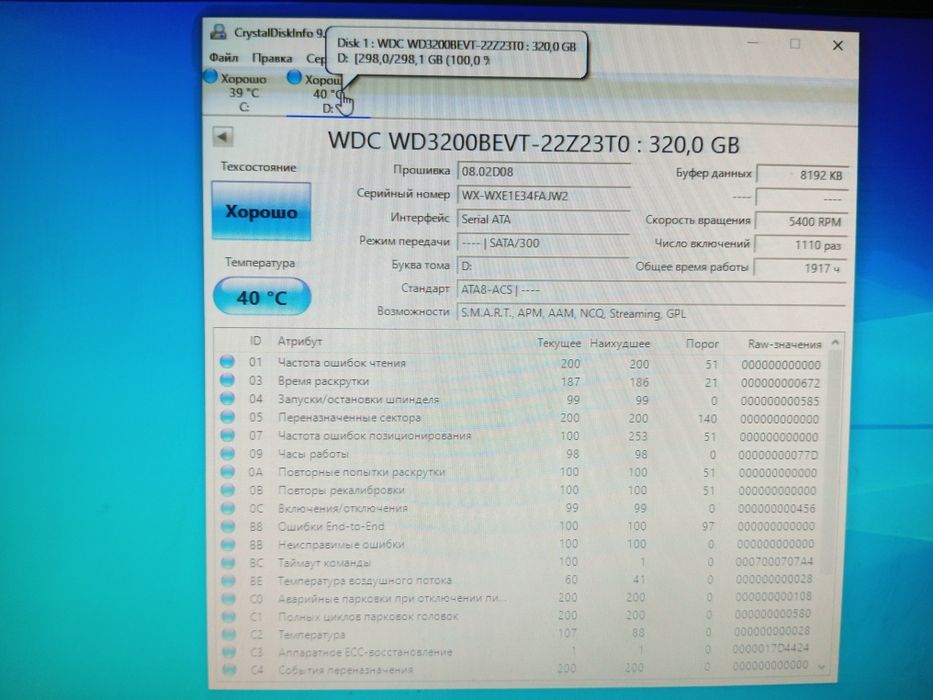Click the Raw-значения column header
933x700 pixels.
tap(784, 344)
